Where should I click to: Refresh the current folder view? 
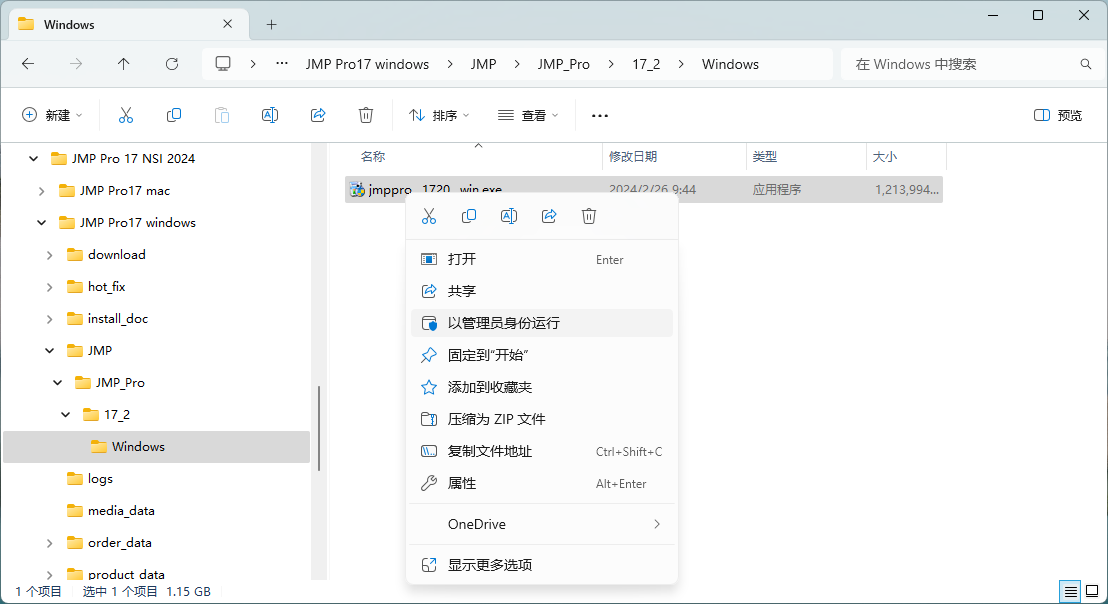coord(172,64)
